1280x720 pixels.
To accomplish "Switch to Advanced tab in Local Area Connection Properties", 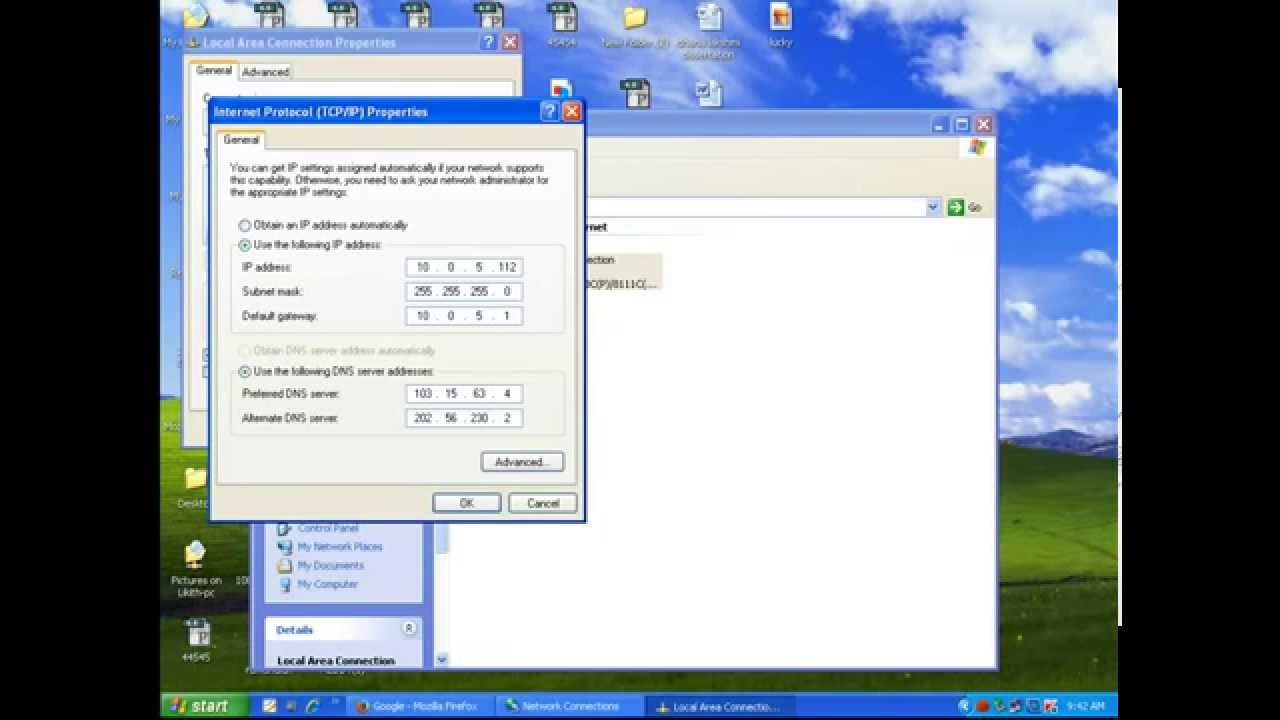I will pos(265,72).
